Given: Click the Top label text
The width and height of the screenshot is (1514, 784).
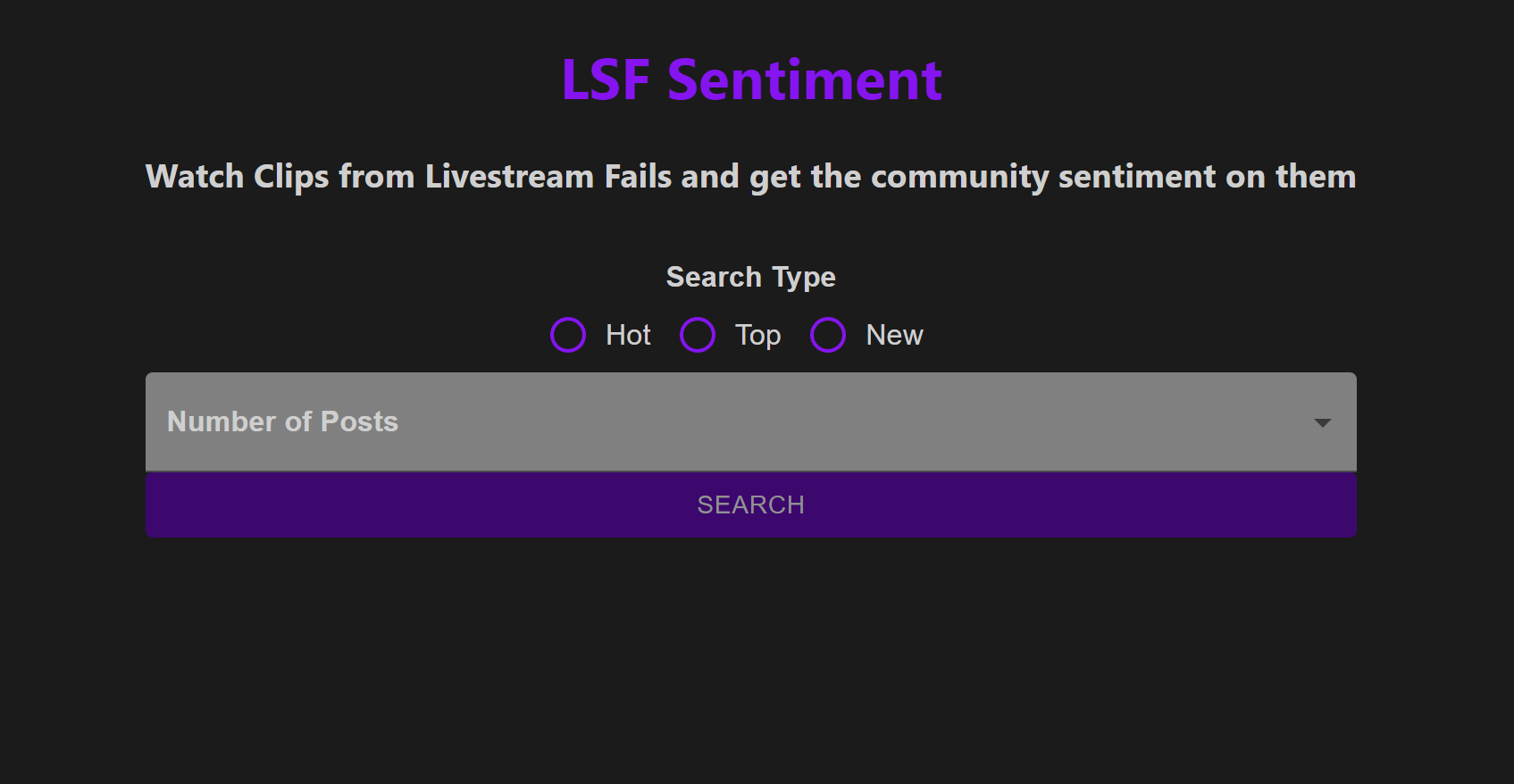Looking at the screenshot, I should click(757, 335).
